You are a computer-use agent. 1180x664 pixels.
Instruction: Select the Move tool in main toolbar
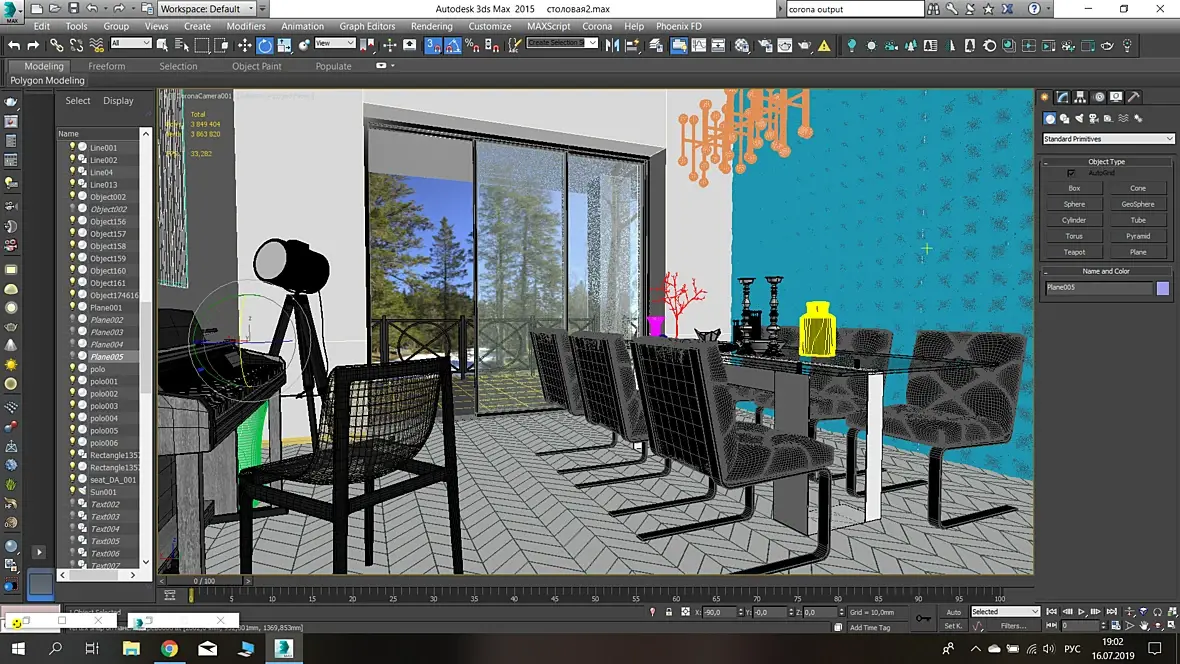click(x=245, y=45)
